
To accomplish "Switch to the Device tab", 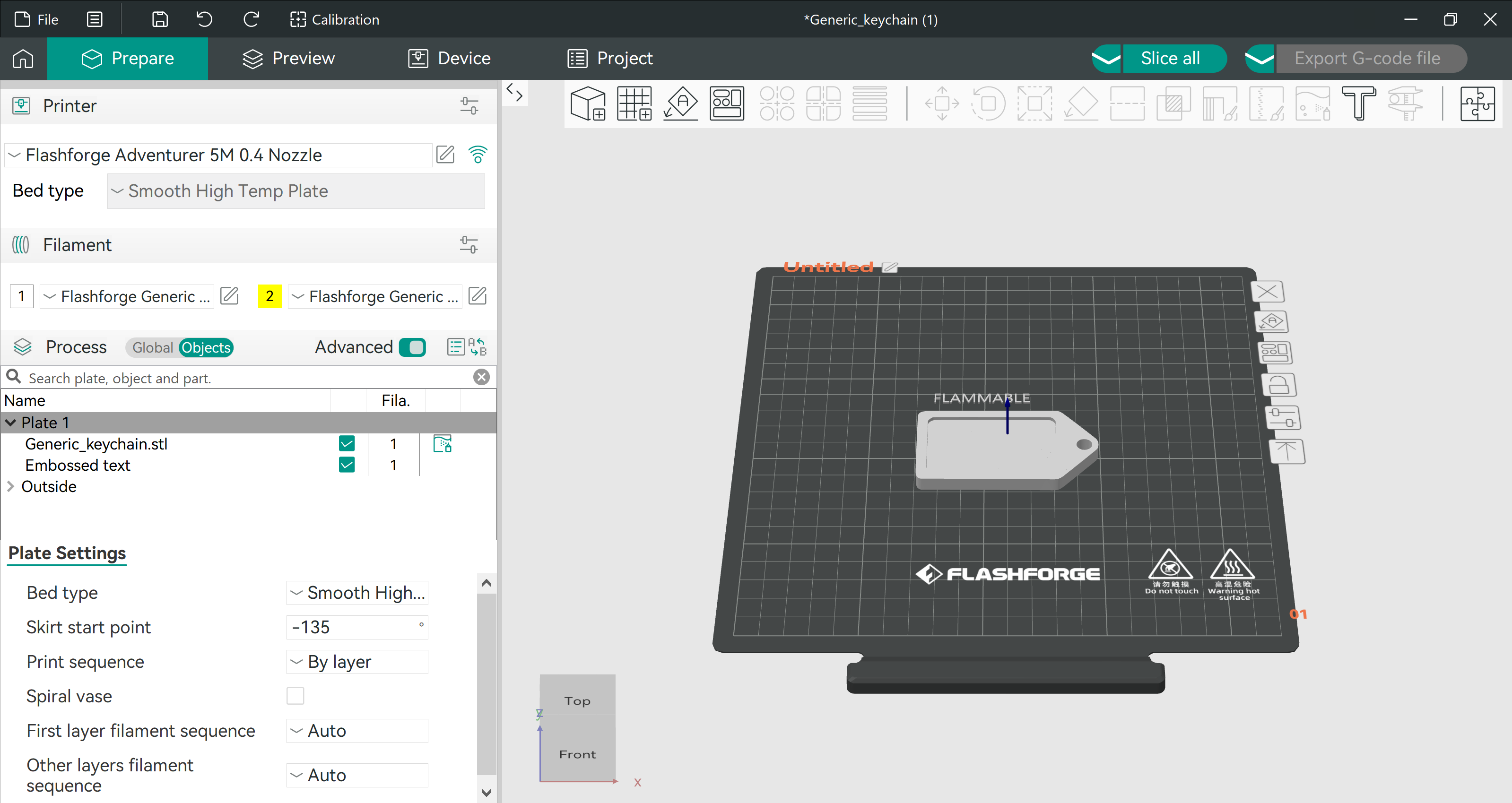I will point(449,58).
